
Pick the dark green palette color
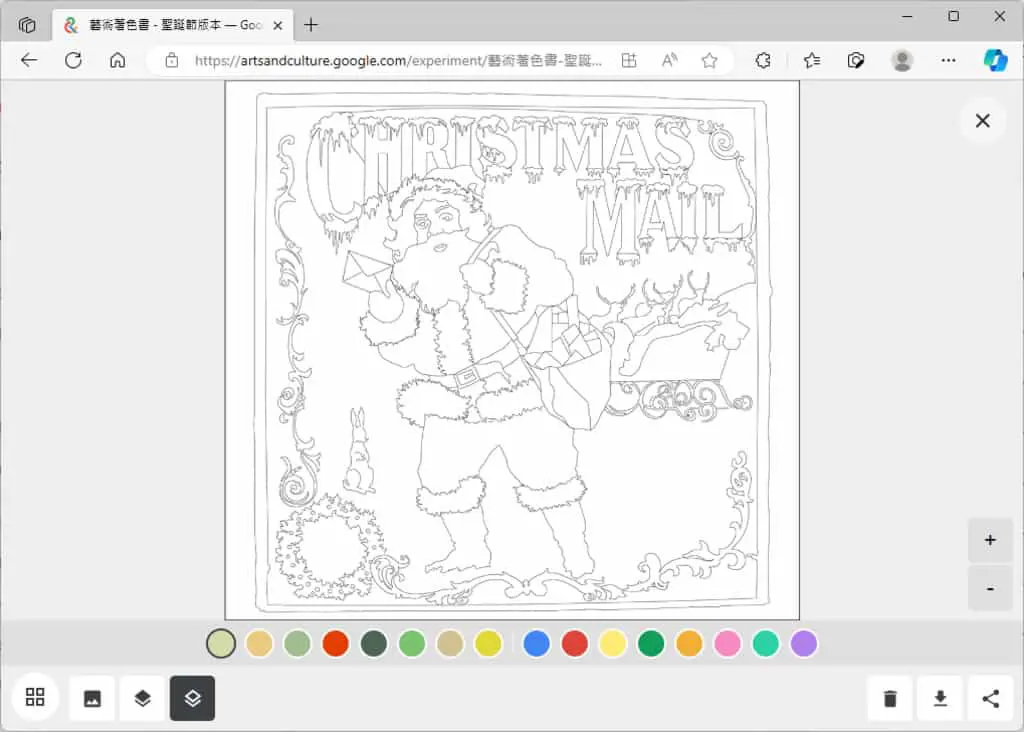374,644
